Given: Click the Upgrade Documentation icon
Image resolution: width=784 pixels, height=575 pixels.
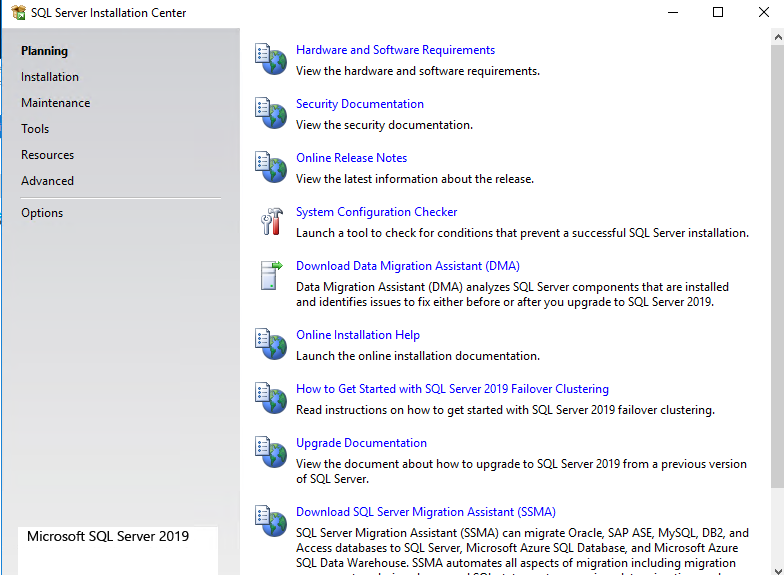Looking at the screenshot, I should [x=271, y=452].
